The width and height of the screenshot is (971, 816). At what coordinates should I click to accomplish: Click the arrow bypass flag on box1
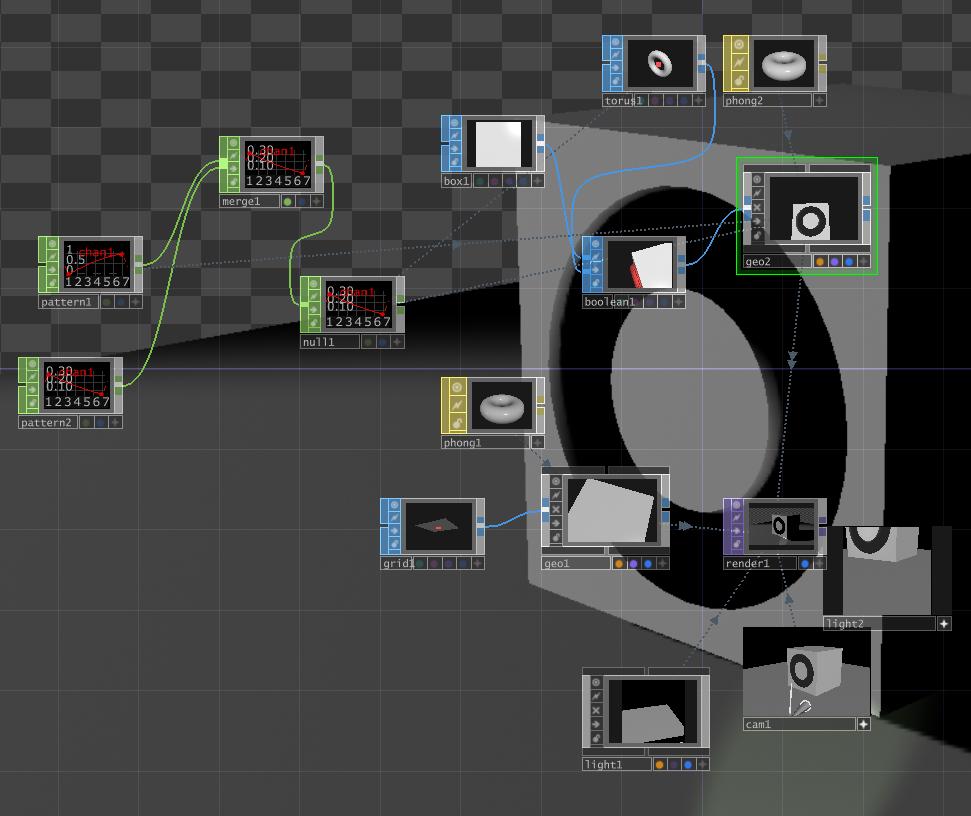pyautogui.click(x=455, y=149)
